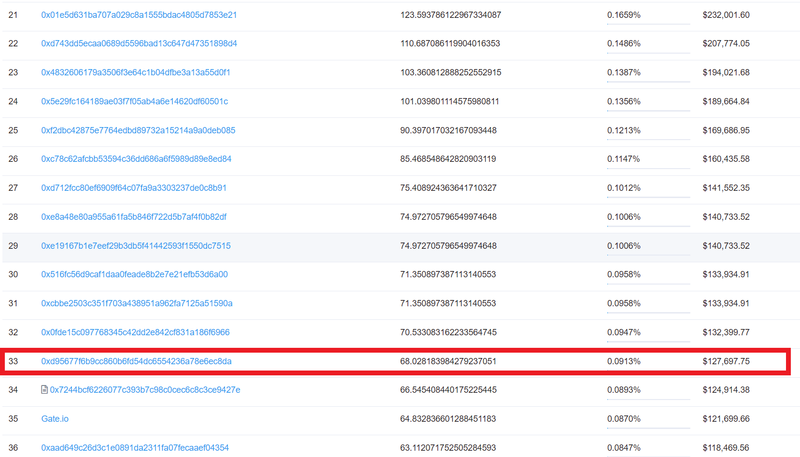Select quantity 70.533083162233564745

[x=448, y=332]
